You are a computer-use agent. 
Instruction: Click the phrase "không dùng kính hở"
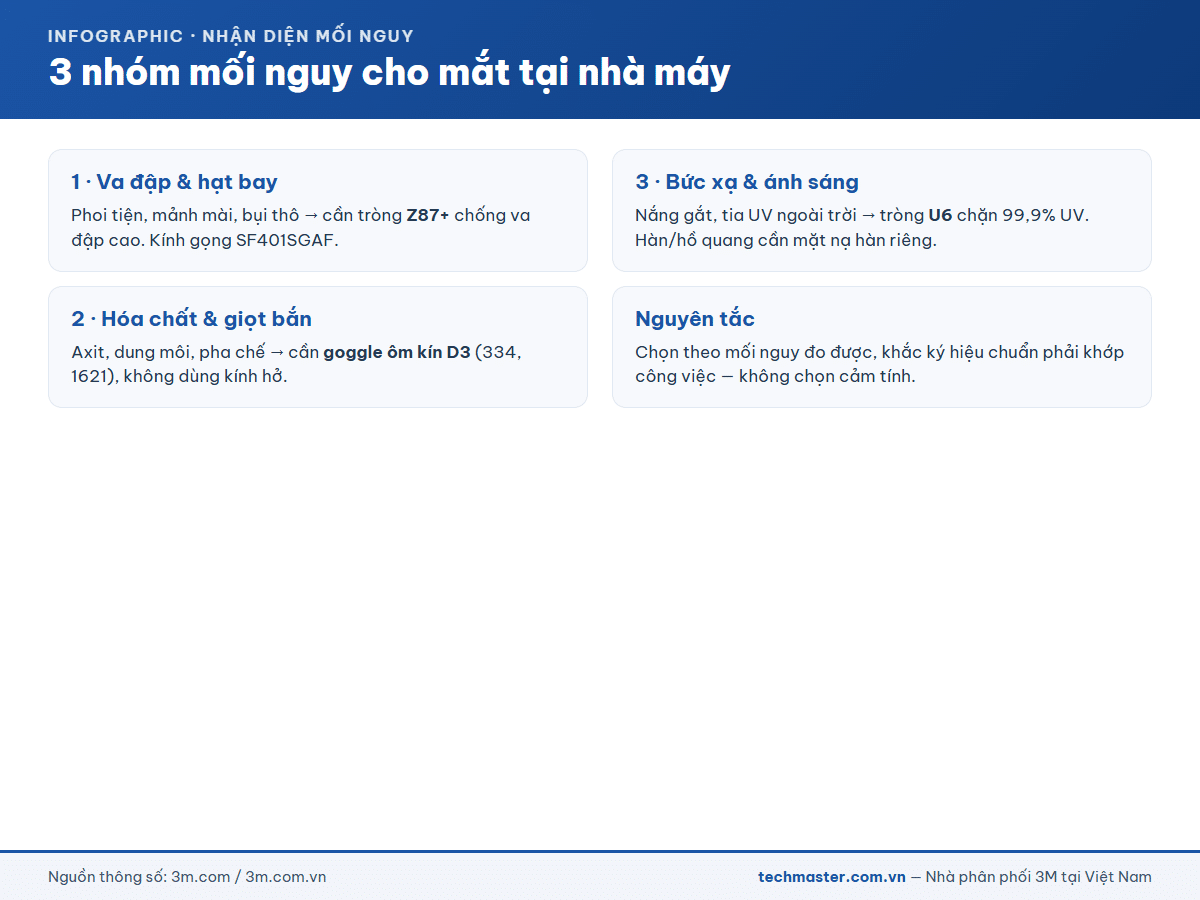coord(204,378)
